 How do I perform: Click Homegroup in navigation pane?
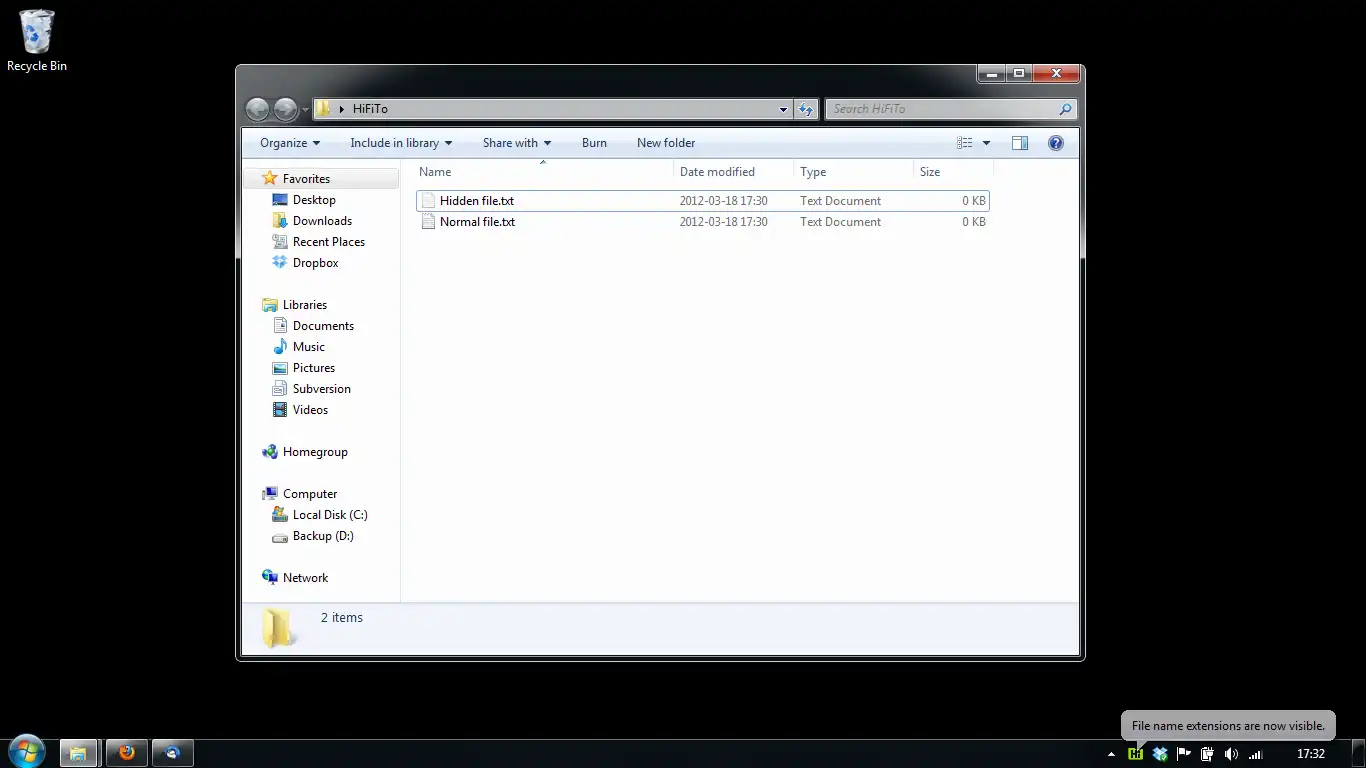(x=315, y=452)
